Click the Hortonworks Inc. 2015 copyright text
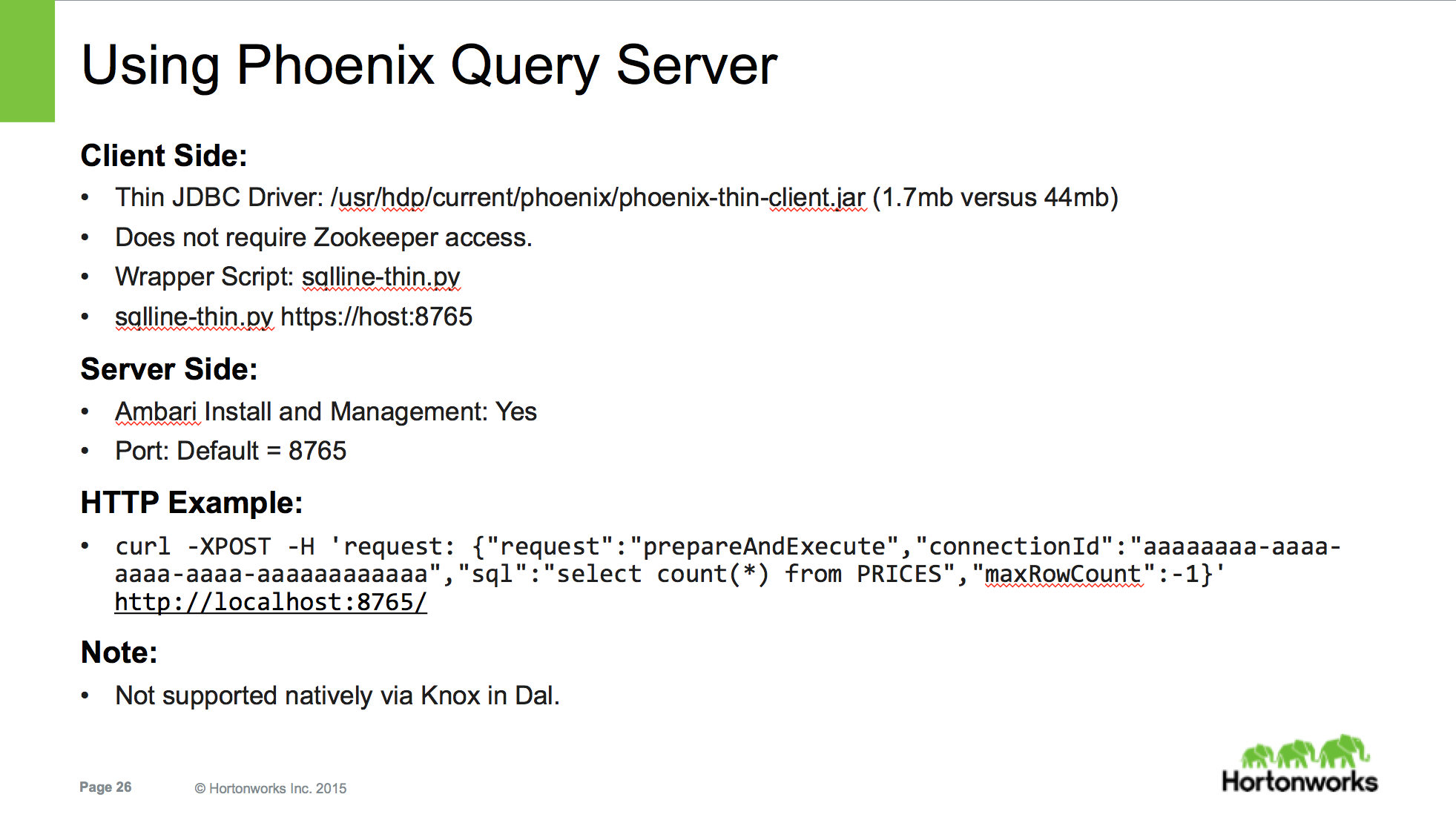Screen dimensions: 1456x820 coord(271,788)
